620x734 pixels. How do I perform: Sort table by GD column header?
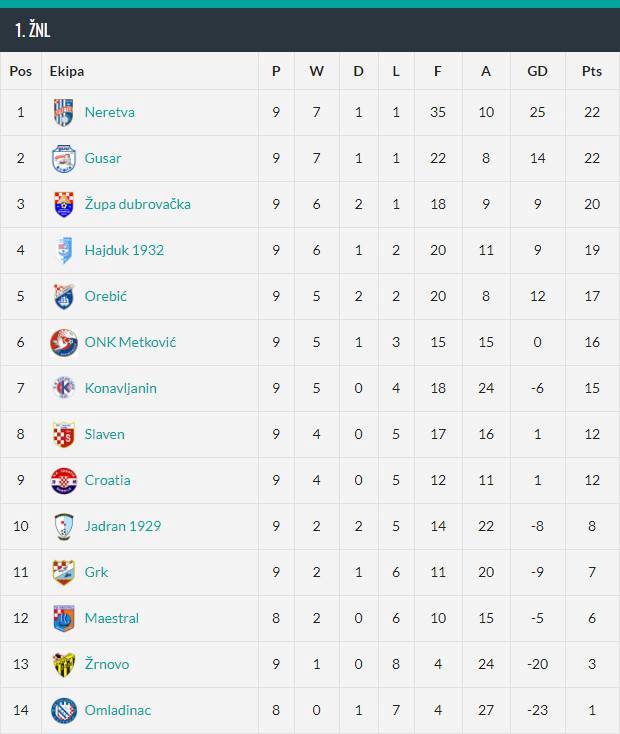[x=537, y=71]
